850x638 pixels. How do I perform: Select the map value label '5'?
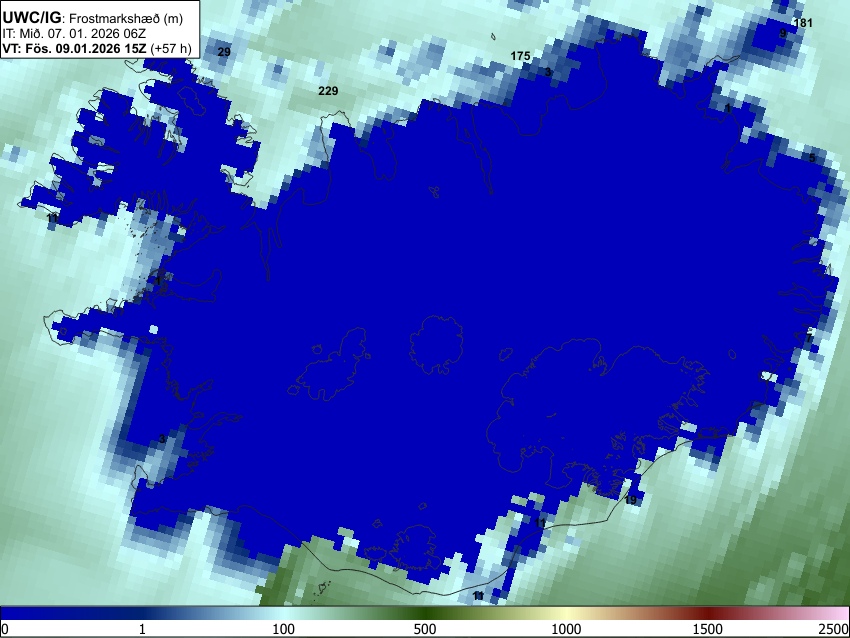[x=812, y=158]
